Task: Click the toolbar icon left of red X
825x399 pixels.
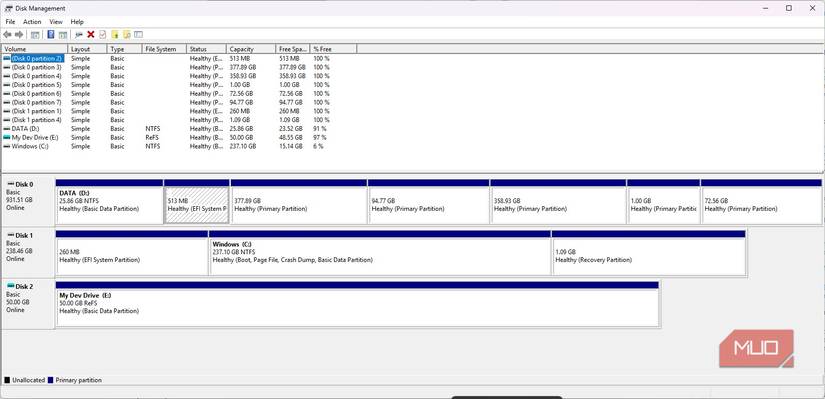Action: coord(79,35)
